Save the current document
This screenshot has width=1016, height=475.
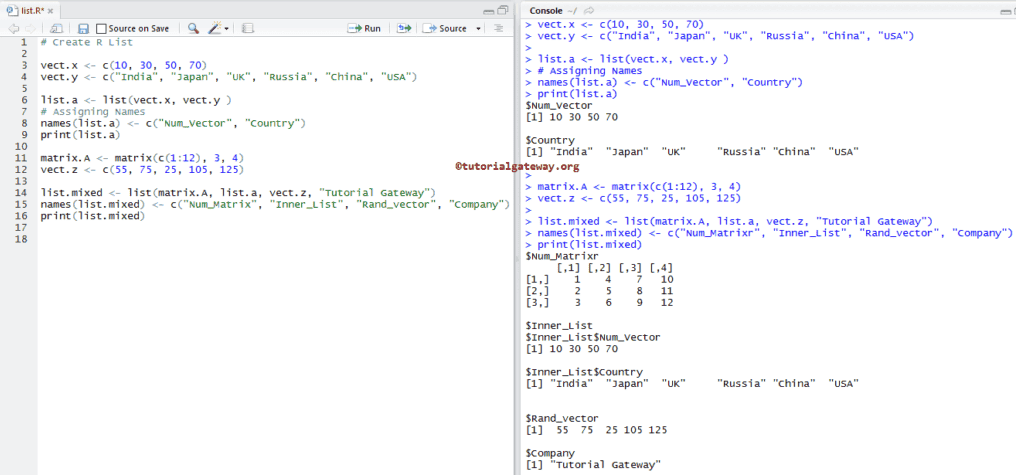pos(83,29)
